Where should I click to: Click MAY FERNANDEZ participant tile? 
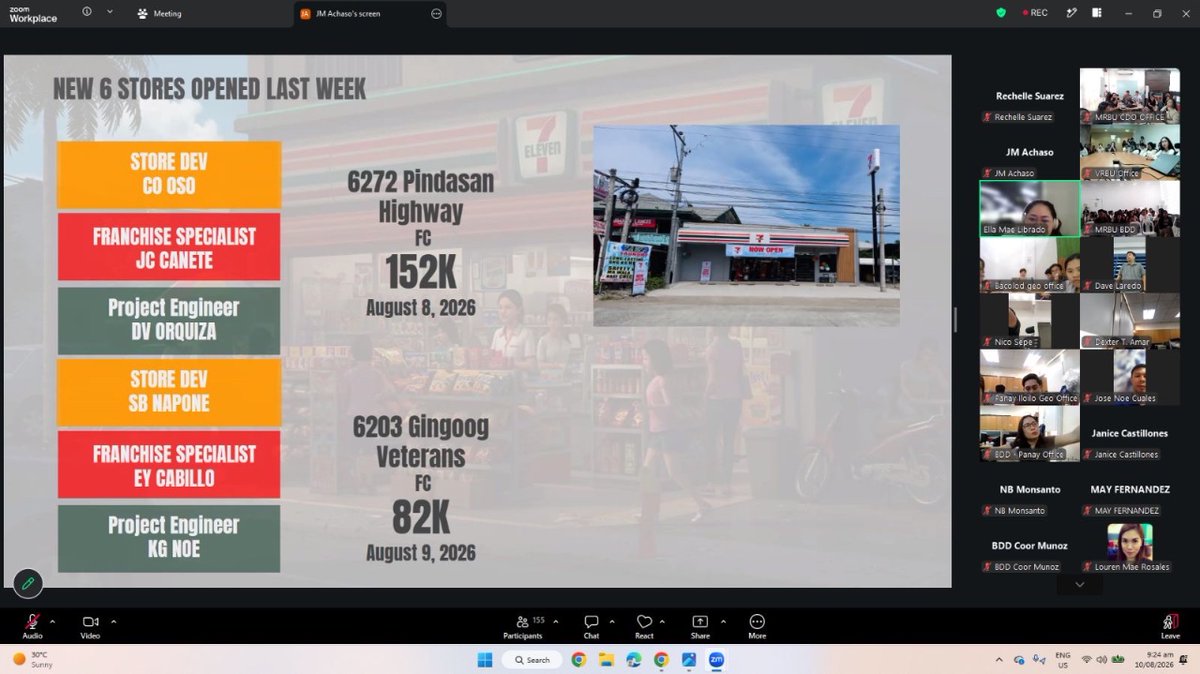pyautogui.click(x=1130, y=489)
